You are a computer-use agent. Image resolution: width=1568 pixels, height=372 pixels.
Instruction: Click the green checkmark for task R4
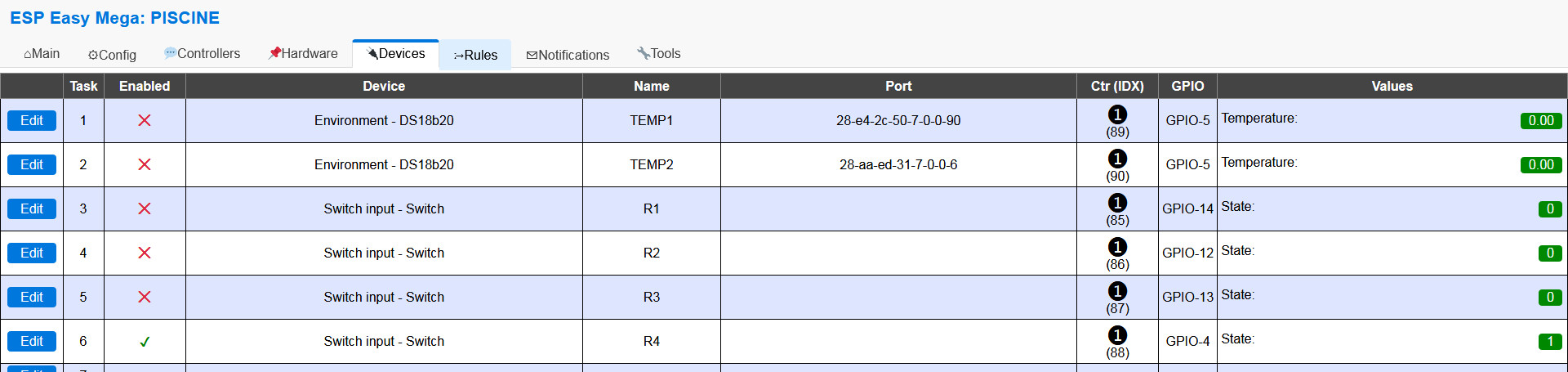point(145,342)
